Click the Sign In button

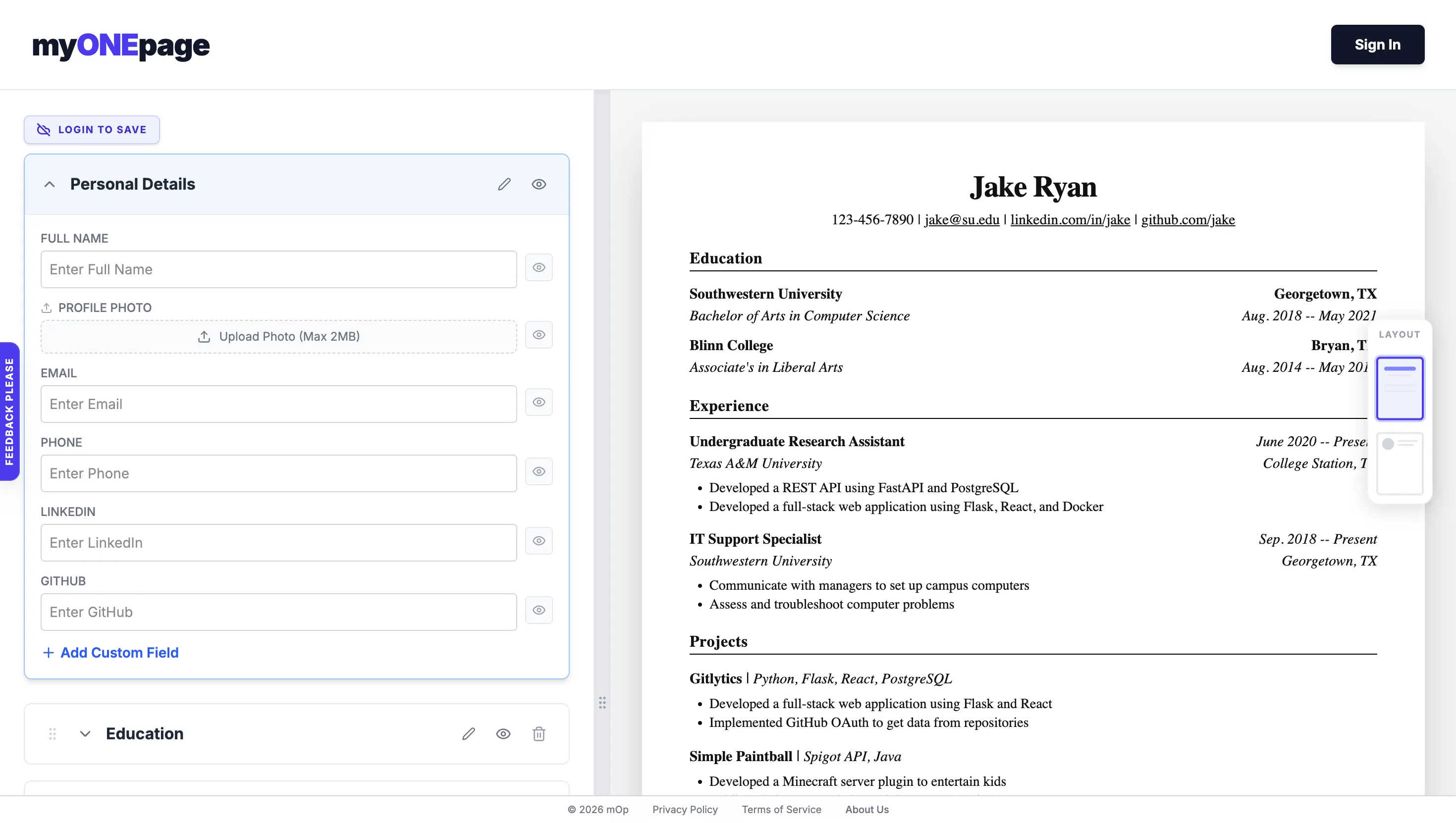point(1377,44)
